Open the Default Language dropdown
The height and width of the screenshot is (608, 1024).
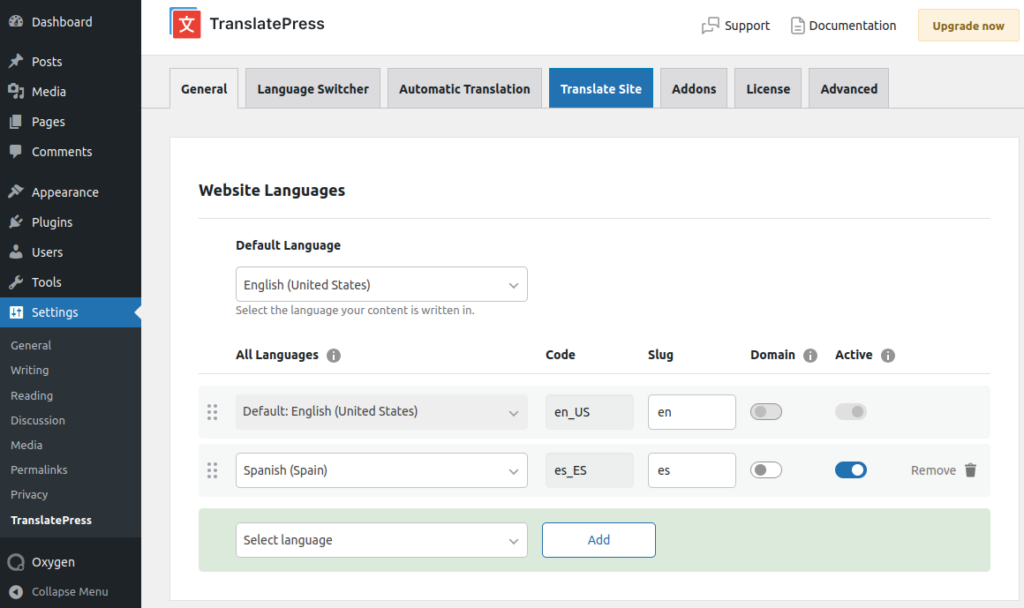pyautogui.click(x=381, y=285)
